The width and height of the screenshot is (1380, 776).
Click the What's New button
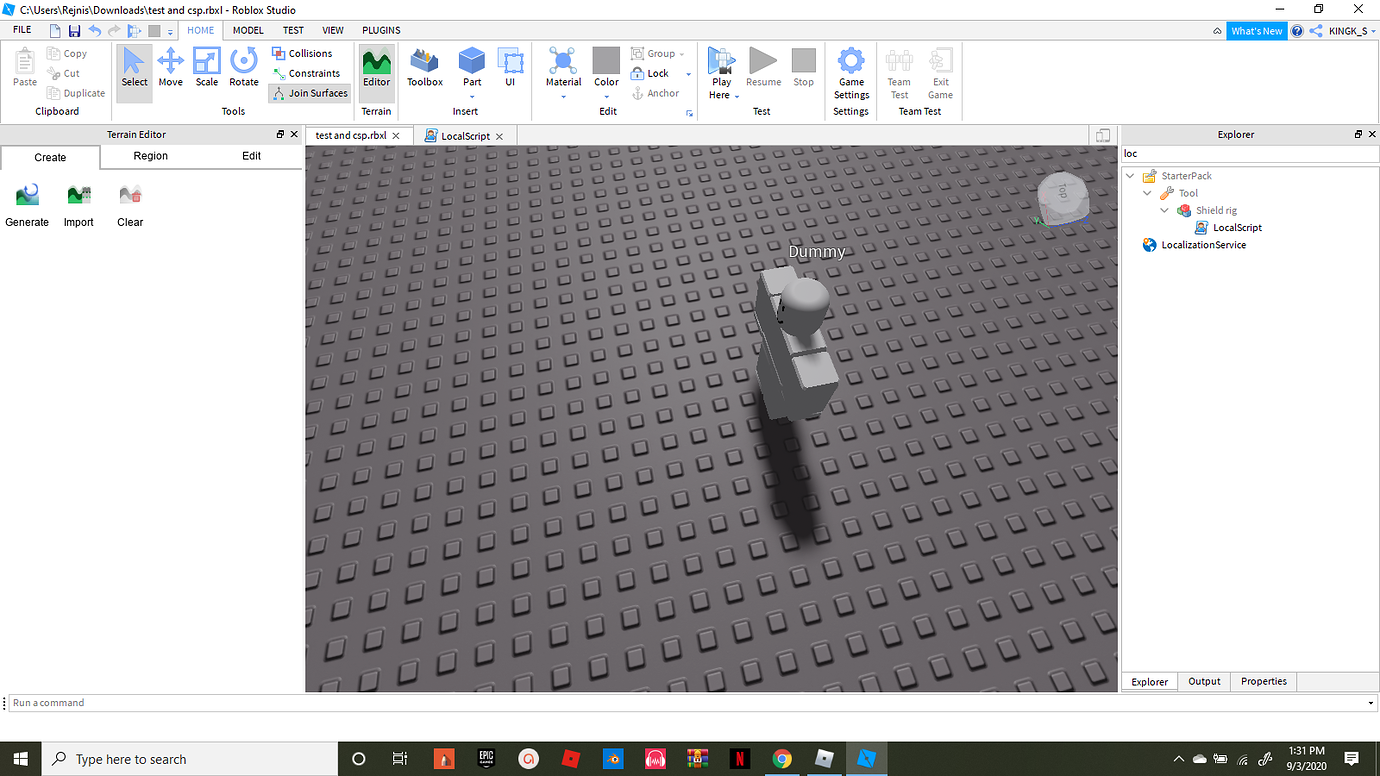coord(1257,31)
